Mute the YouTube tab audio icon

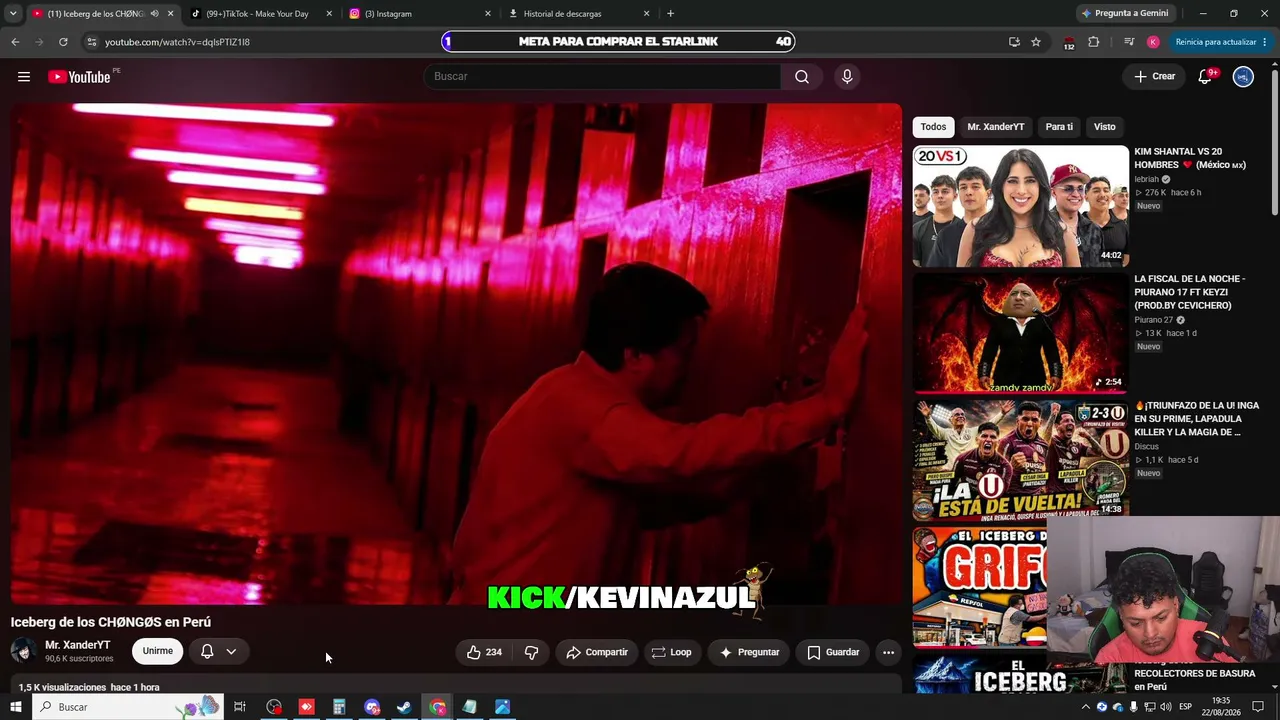tap(154, 14)
